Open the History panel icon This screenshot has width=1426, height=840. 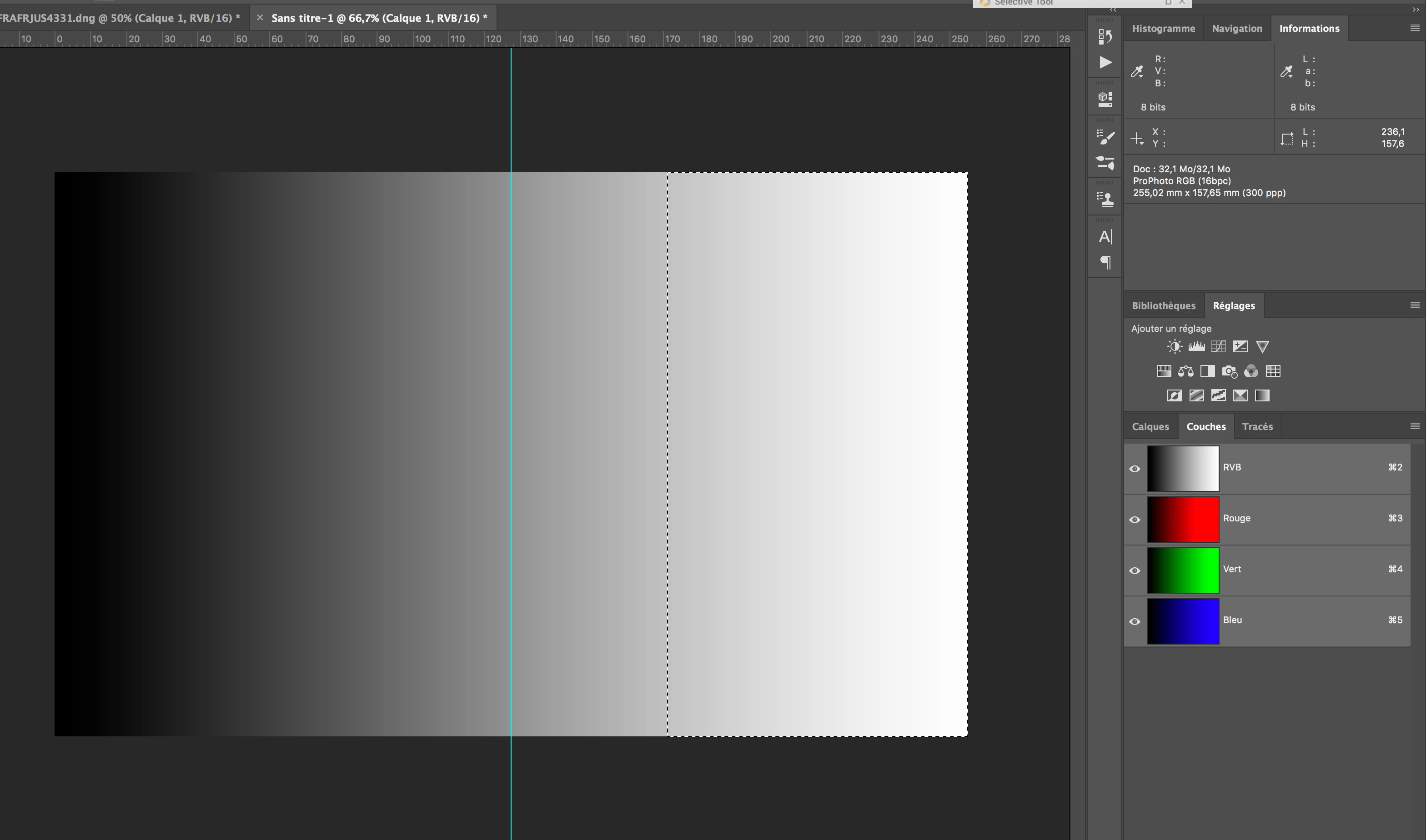tap(1105, 37)
